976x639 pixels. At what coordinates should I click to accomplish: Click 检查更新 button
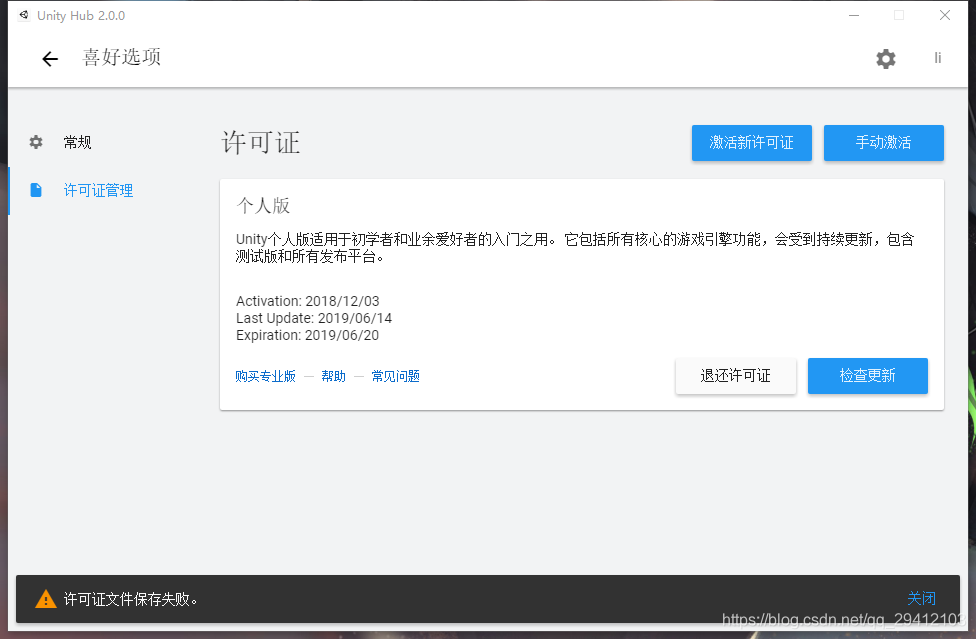click(x=867, y=376)
